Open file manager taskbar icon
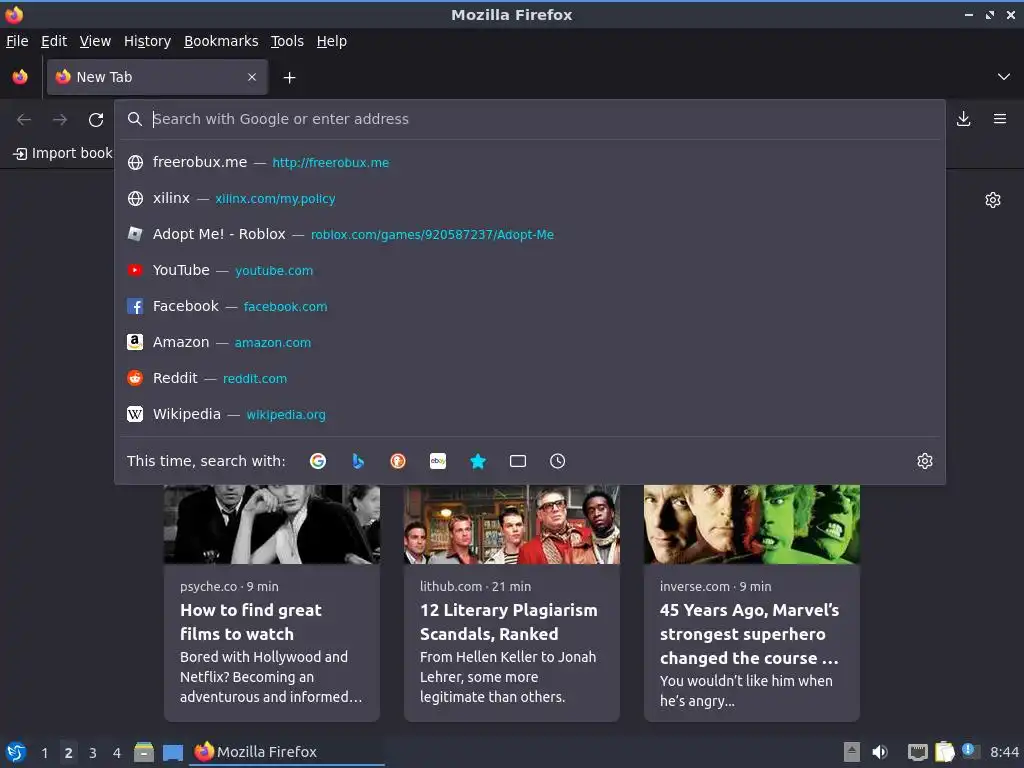Viewport: 1024px width, 768px height. click(x=144, y=752)
